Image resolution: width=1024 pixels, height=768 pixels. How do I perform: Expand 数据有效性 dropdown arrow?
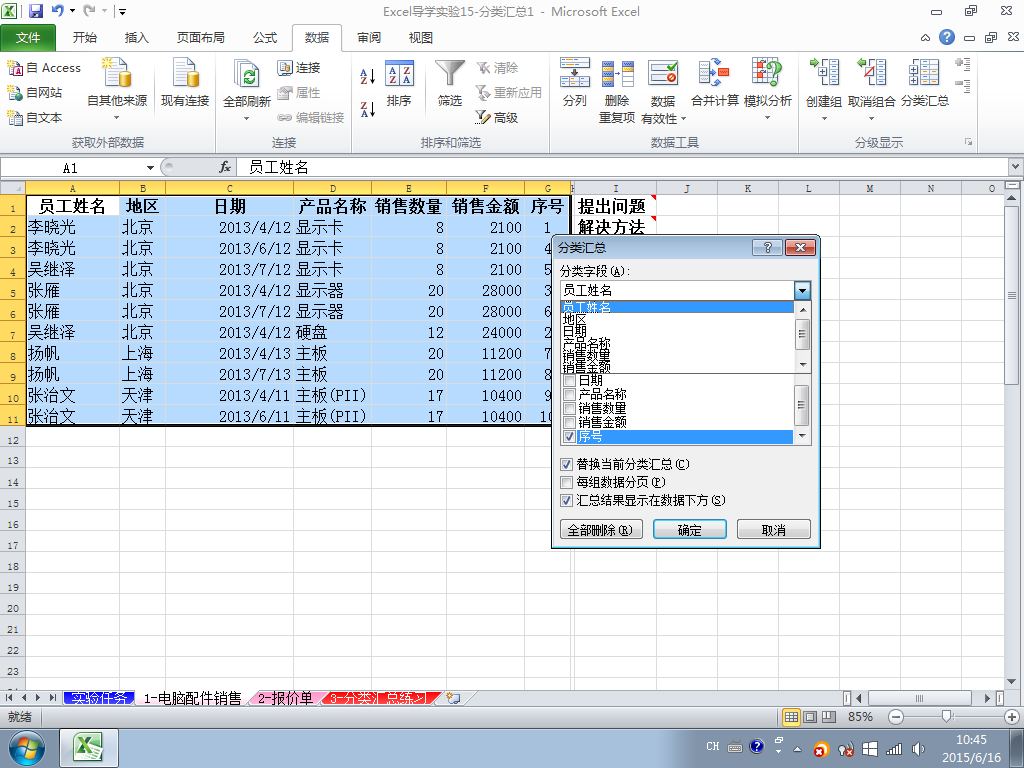[683, 119]
